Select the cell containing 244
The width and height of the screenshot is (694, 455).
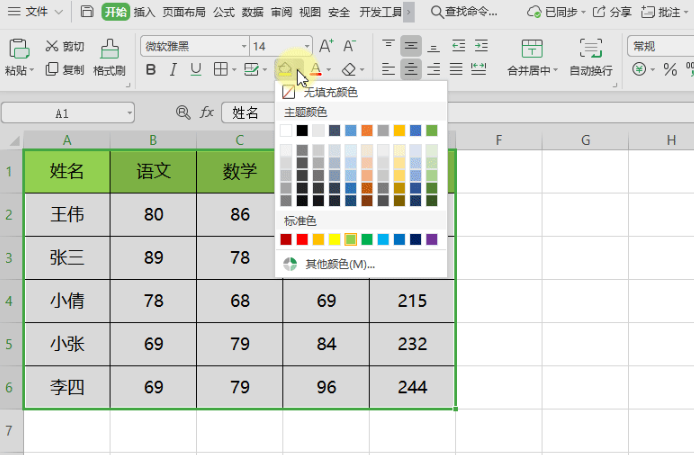click(x=412, y=387)
